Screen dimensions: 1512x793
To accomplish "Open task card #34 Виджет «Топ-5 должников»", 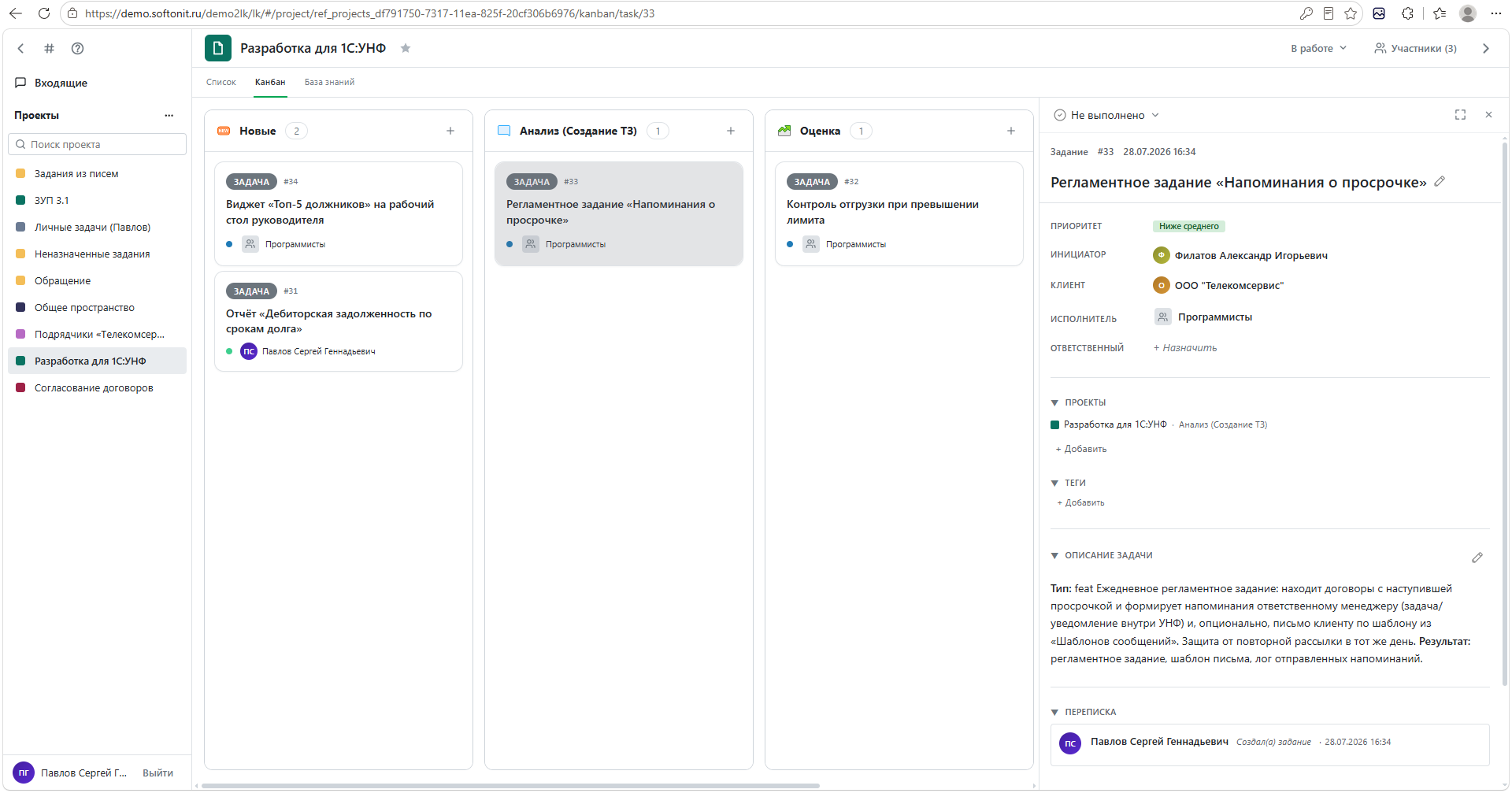I will [x=339, y=213].
